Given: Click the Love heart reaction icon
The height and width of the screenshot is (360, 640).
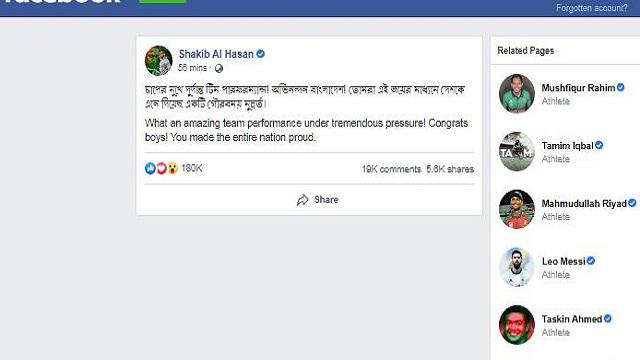Looking at the screenshot, I should [x=162, y=168].
